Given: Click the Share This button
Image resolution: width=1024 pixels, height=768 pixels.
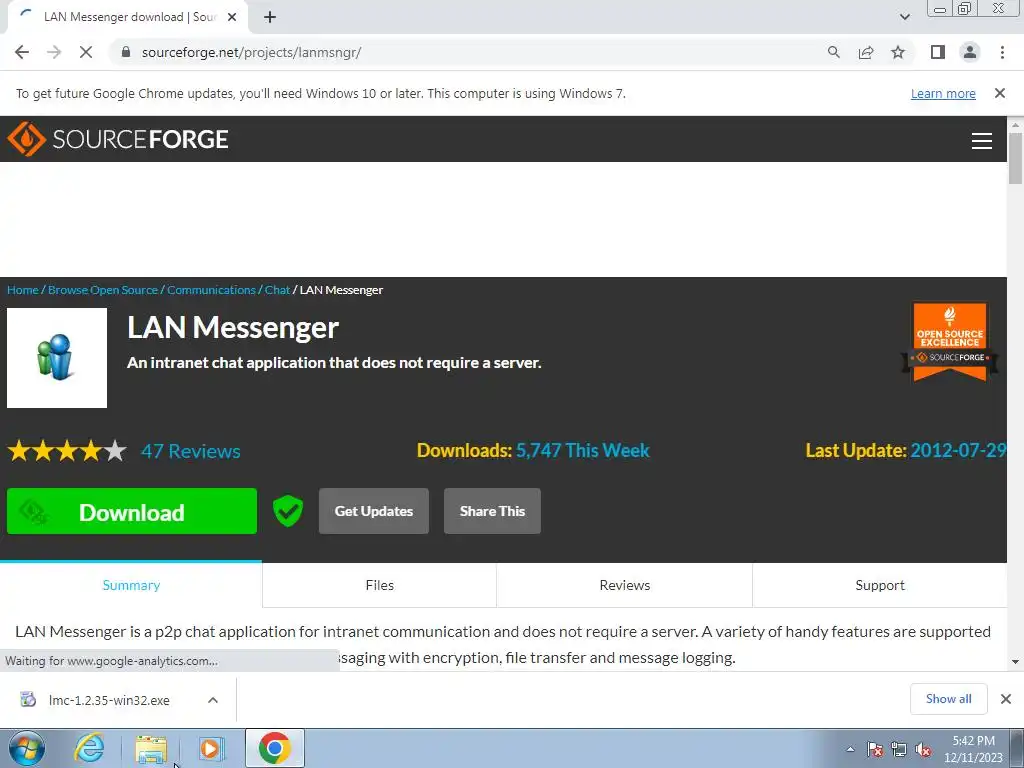Looking at the screenshot, I should pos(492,511).
